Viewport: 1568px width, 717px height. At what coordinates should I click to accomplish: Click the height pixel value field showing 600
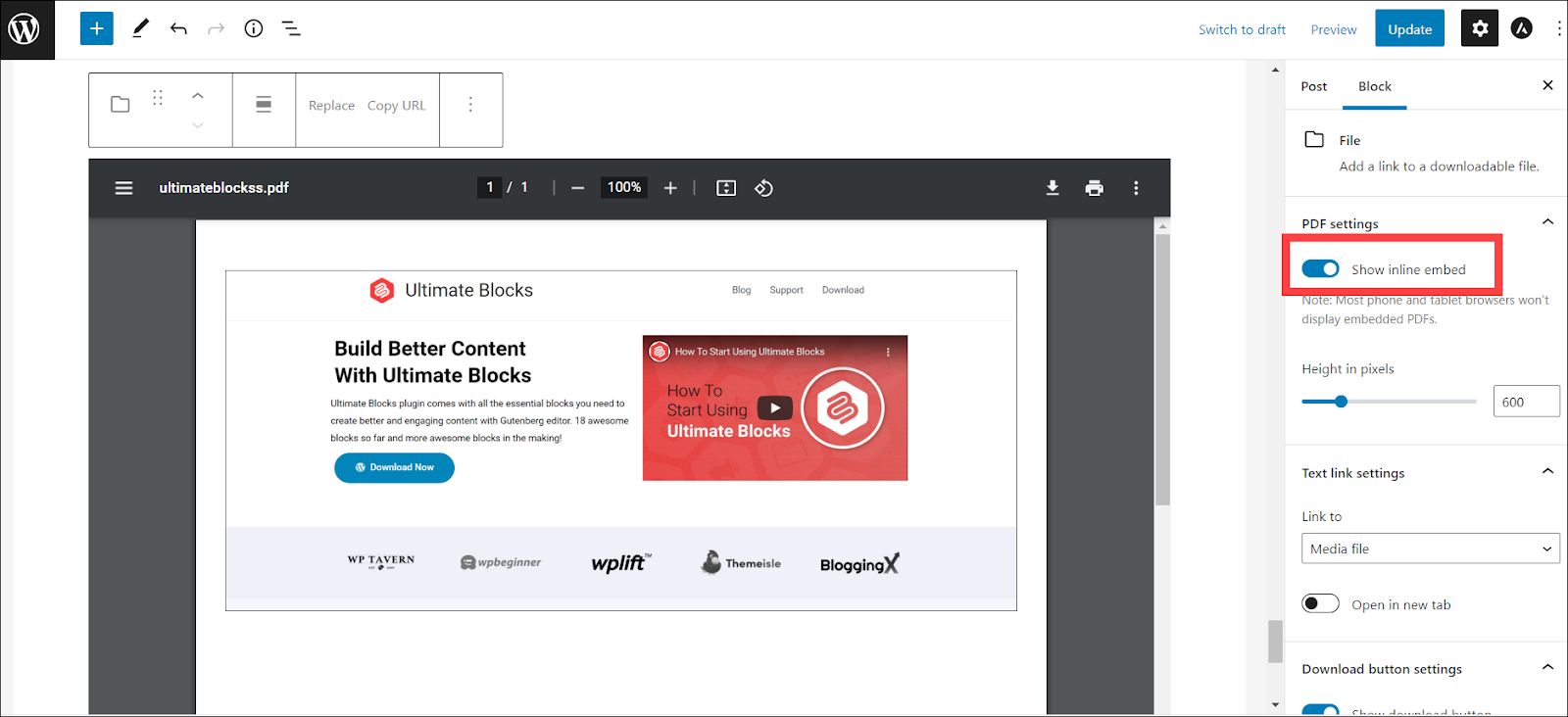pos(1526,402)
